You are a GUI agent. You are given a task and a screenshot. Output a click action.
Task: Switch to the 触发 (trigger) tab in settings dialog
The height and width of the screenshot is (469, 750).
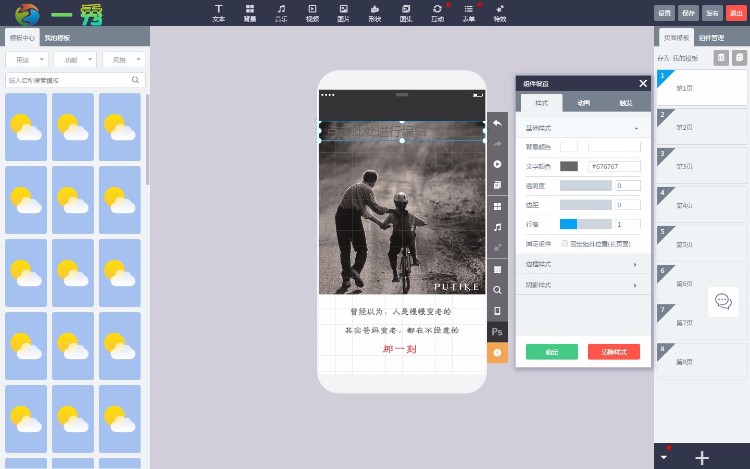click(x=626, y=103)
